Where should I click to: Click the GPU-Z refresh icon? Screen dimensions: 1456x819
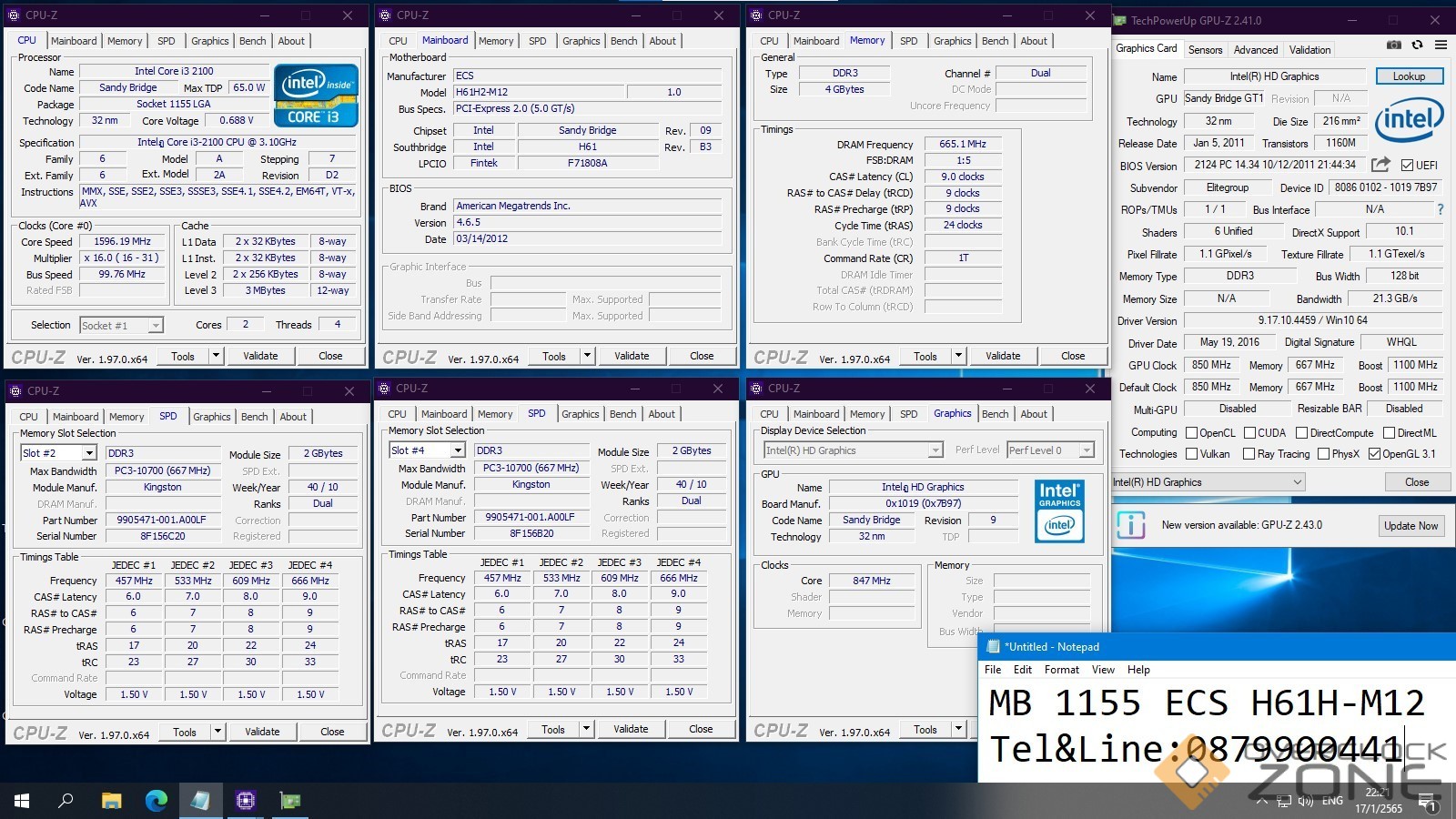pos(1417,45)
